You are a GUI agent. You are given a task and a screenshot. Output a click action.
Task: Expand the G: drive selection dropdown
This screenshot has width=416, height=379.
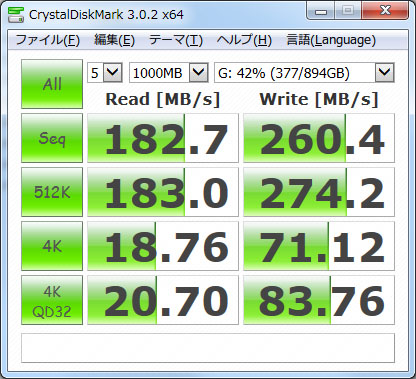click(x=385, y=72)
